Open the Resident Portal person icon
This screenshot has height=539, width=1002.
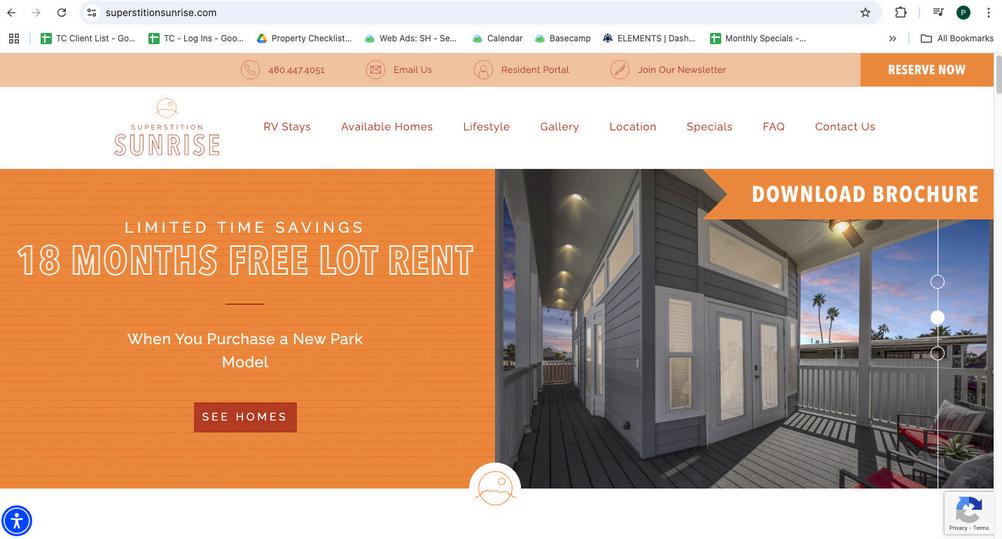coord(483,70)
